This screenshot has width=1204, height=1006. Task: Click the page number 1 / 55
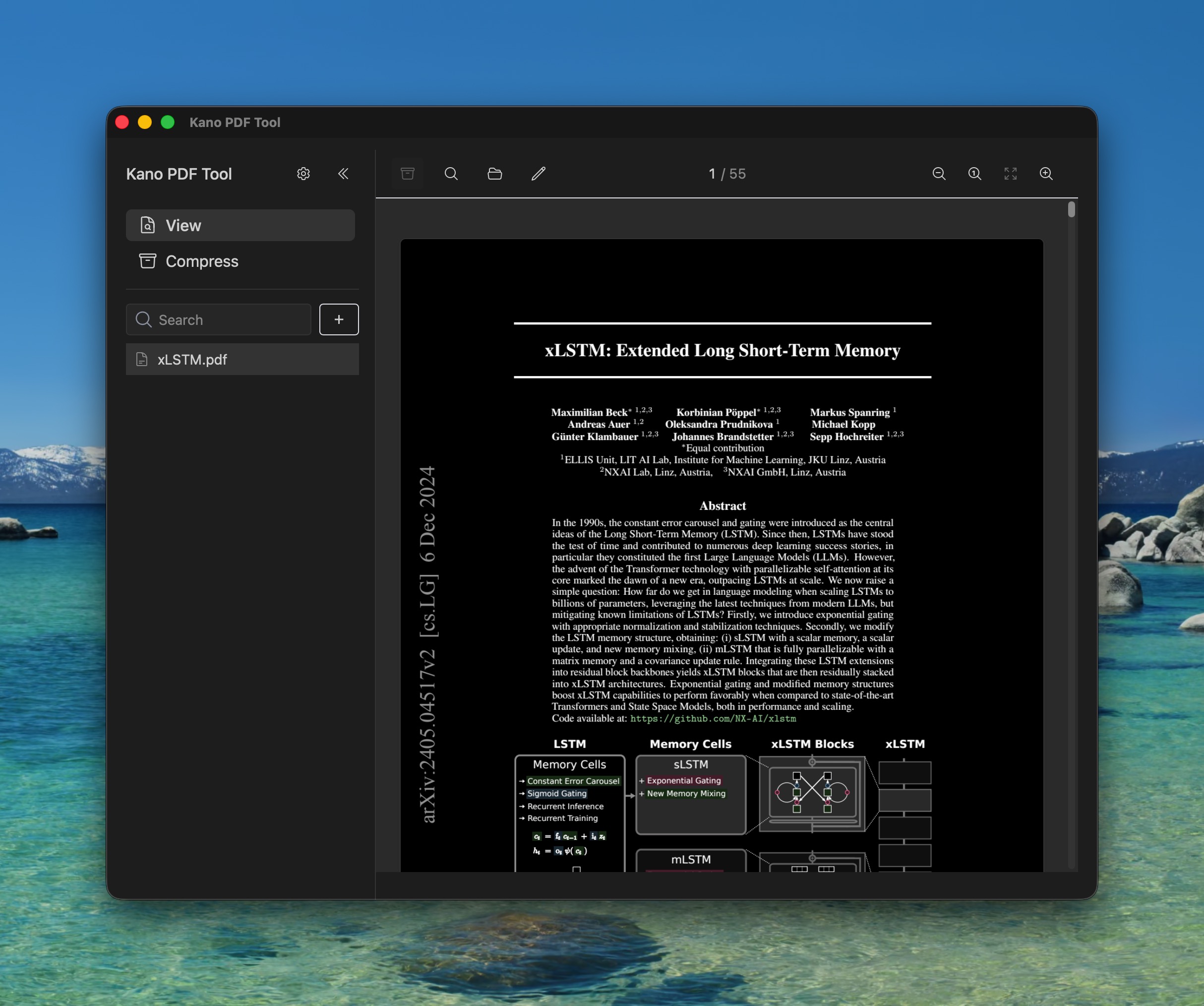(727, 174)
